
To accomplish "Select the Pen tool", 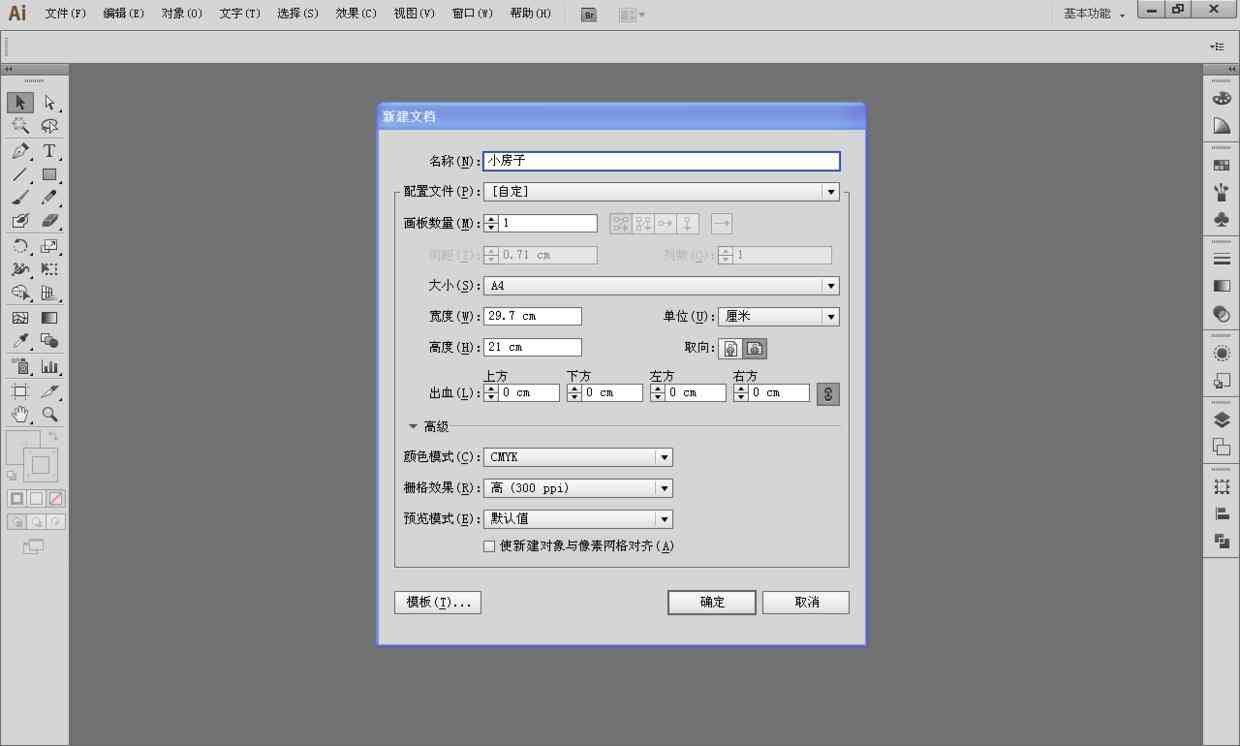I will (20, 151).
